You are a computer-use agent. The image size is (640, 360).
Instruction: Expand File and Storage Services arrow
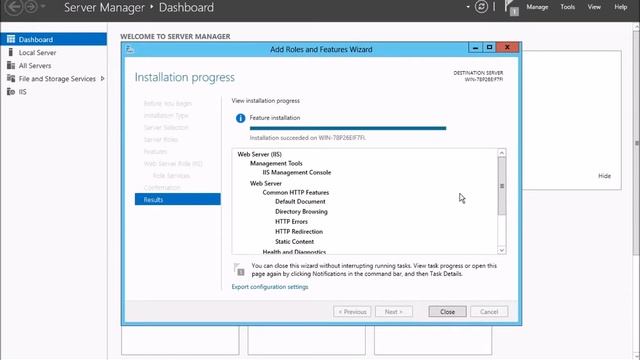pos(102,78)
